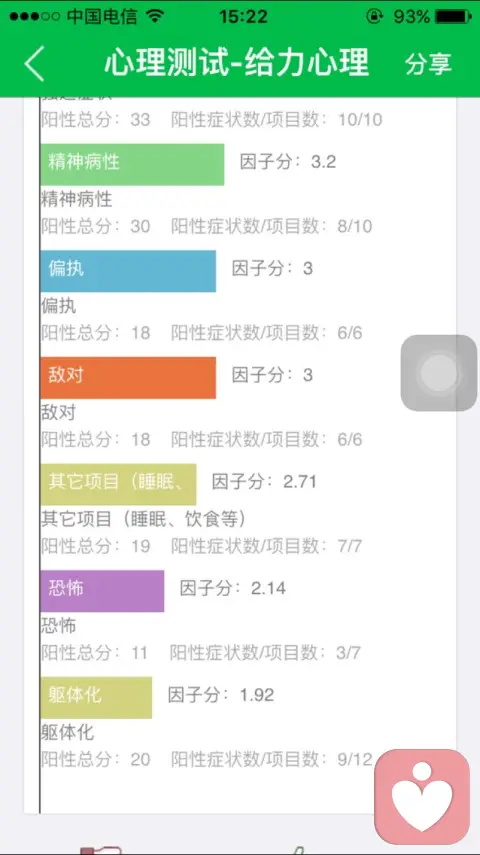The height and width of the screenshot is (855, 480).
Task: Tap the 恐怖 factor score 2.14
Action: 268,588
